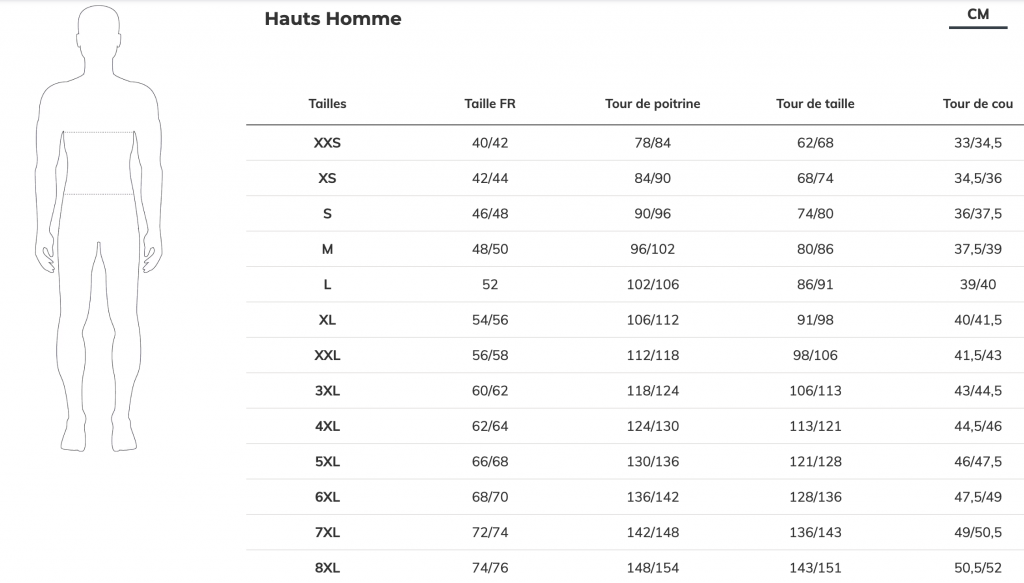Image resolution: width=1024 pixels, height=583 pixels.
Task: Click the 8XL size row label
Action: tap(327, 568)
